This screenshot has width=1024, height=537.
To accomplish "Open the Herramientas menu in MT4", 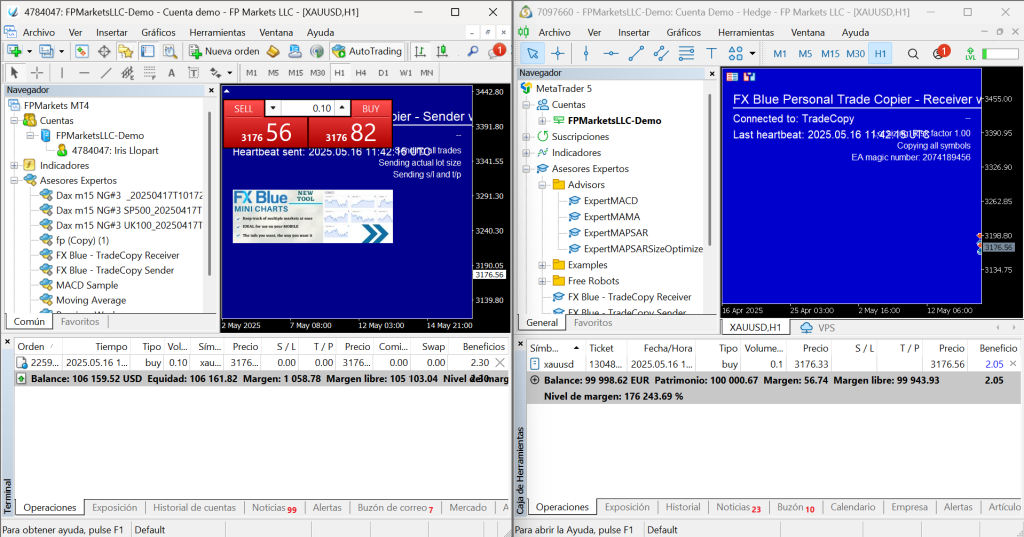I will point(217,33).
